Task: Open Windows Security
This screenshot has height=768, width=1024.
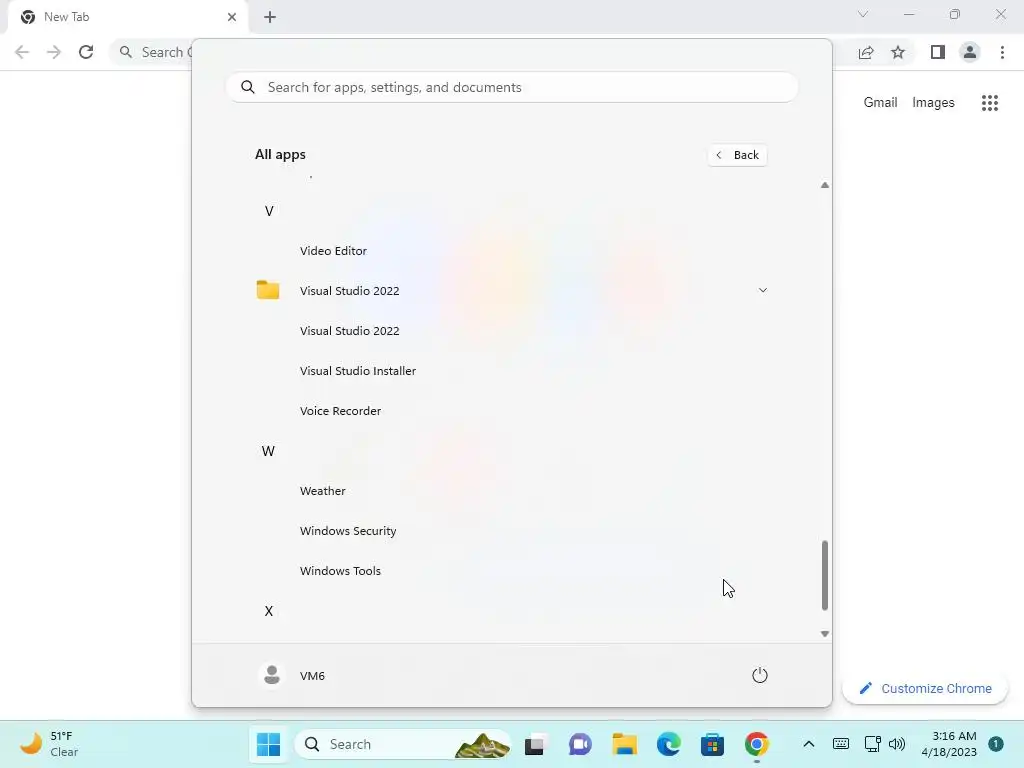Action: tap(348, 531)
